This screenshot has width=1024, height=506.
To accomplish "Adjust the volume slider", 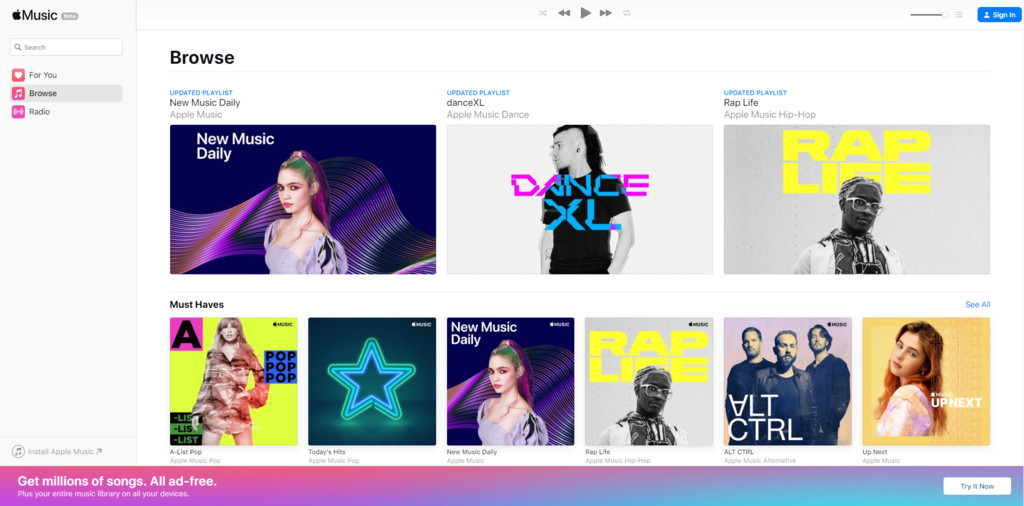I will click(x=929, y=15).
